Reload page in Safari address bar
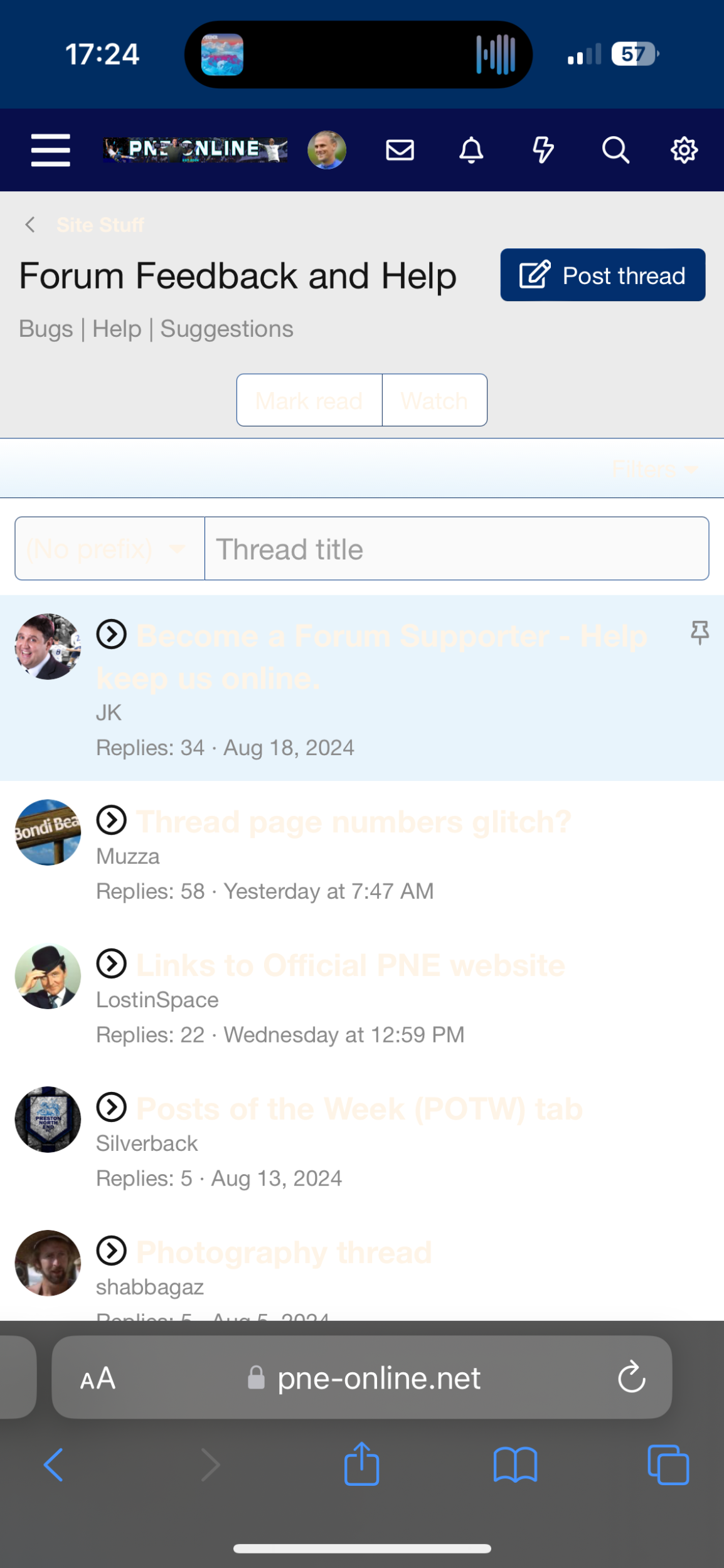 (632, 1377)
